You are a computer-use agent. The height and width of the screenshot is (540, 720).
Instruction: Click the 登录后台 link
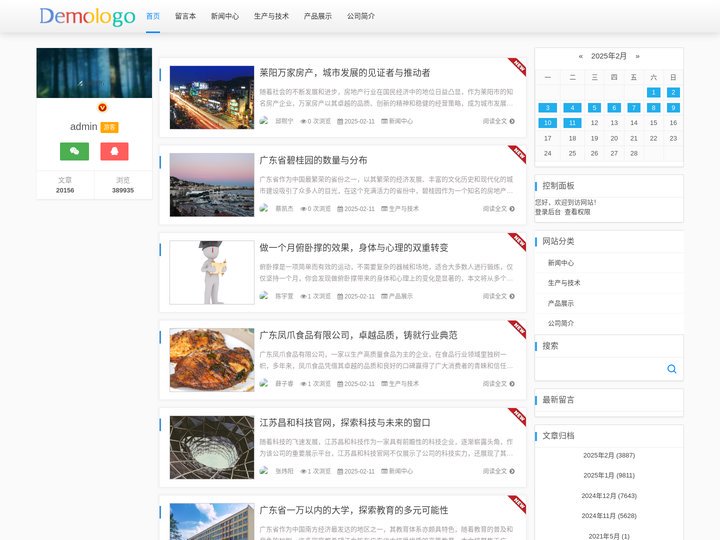pos(548,212)
